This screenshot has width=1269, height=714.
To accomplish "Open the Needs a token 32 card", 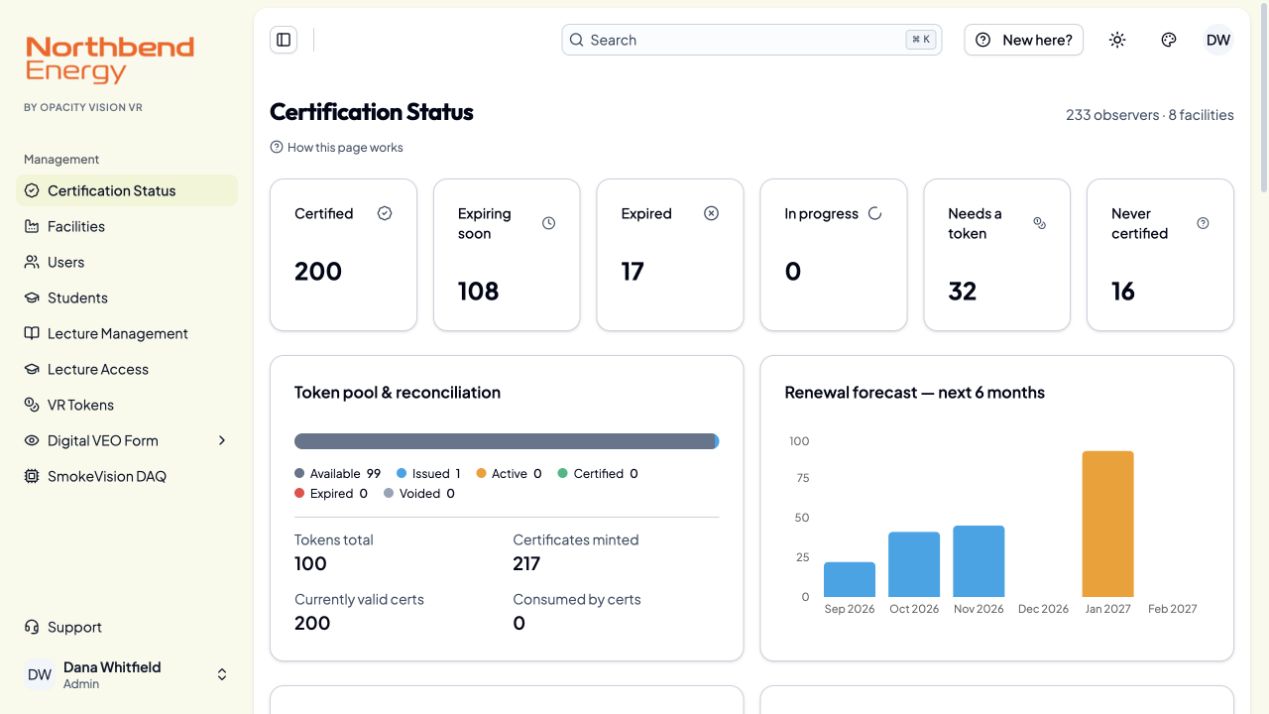I will (x=997, y=255).
